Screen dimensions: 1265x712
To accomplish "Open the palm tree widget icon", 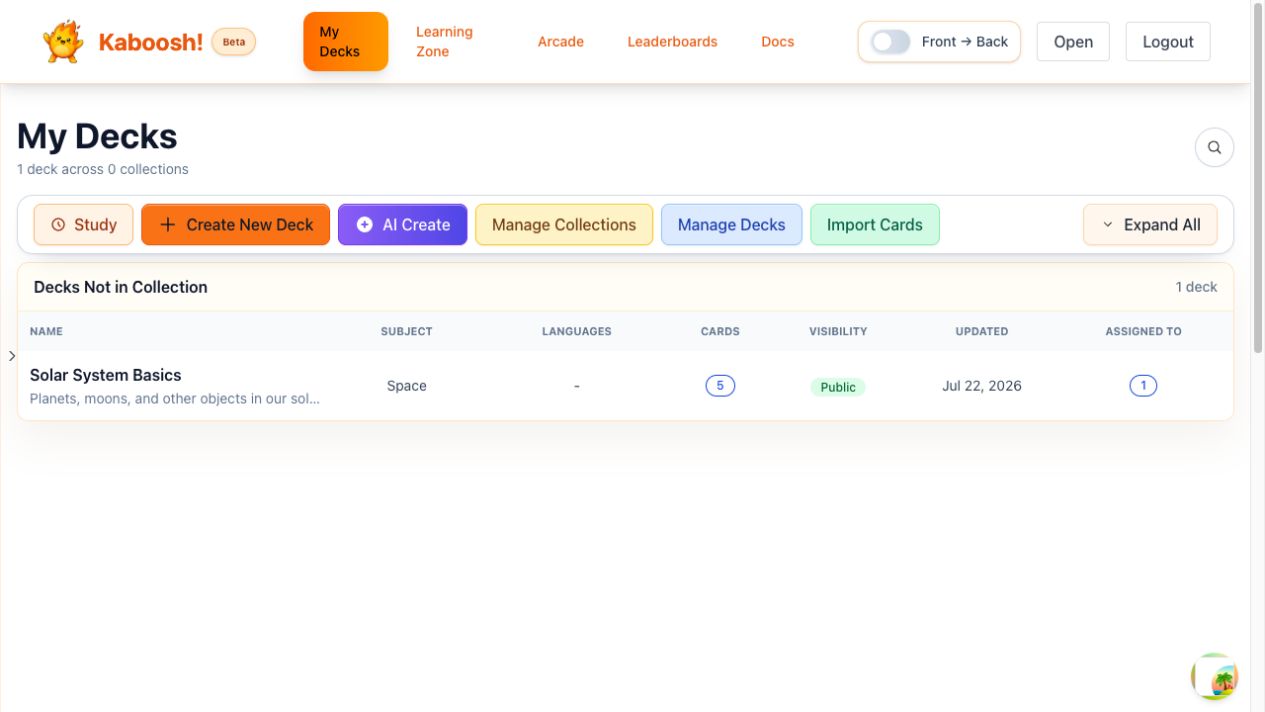I will tap(1215, 677).
